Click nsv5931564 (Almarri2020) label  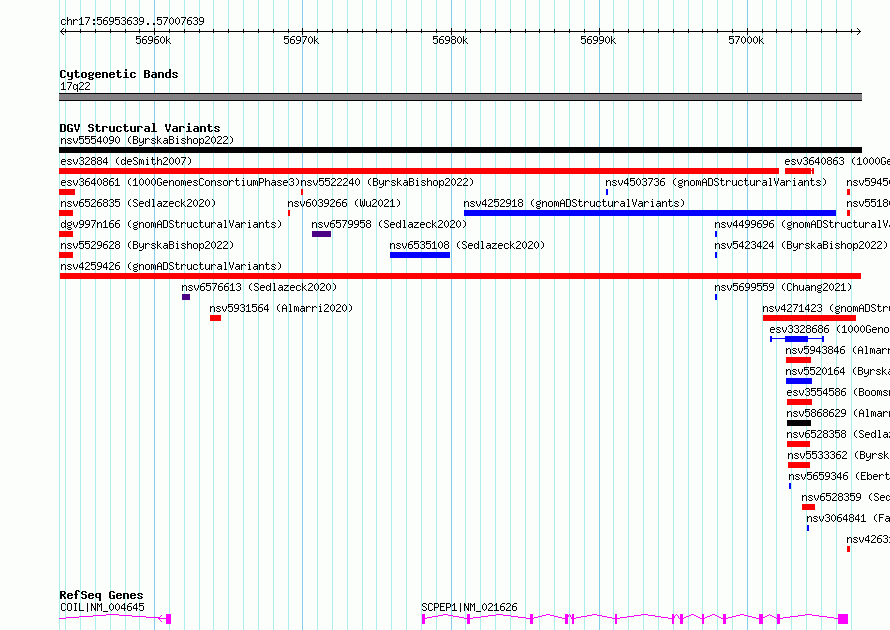pyautogui.click(x=281, y=308)
